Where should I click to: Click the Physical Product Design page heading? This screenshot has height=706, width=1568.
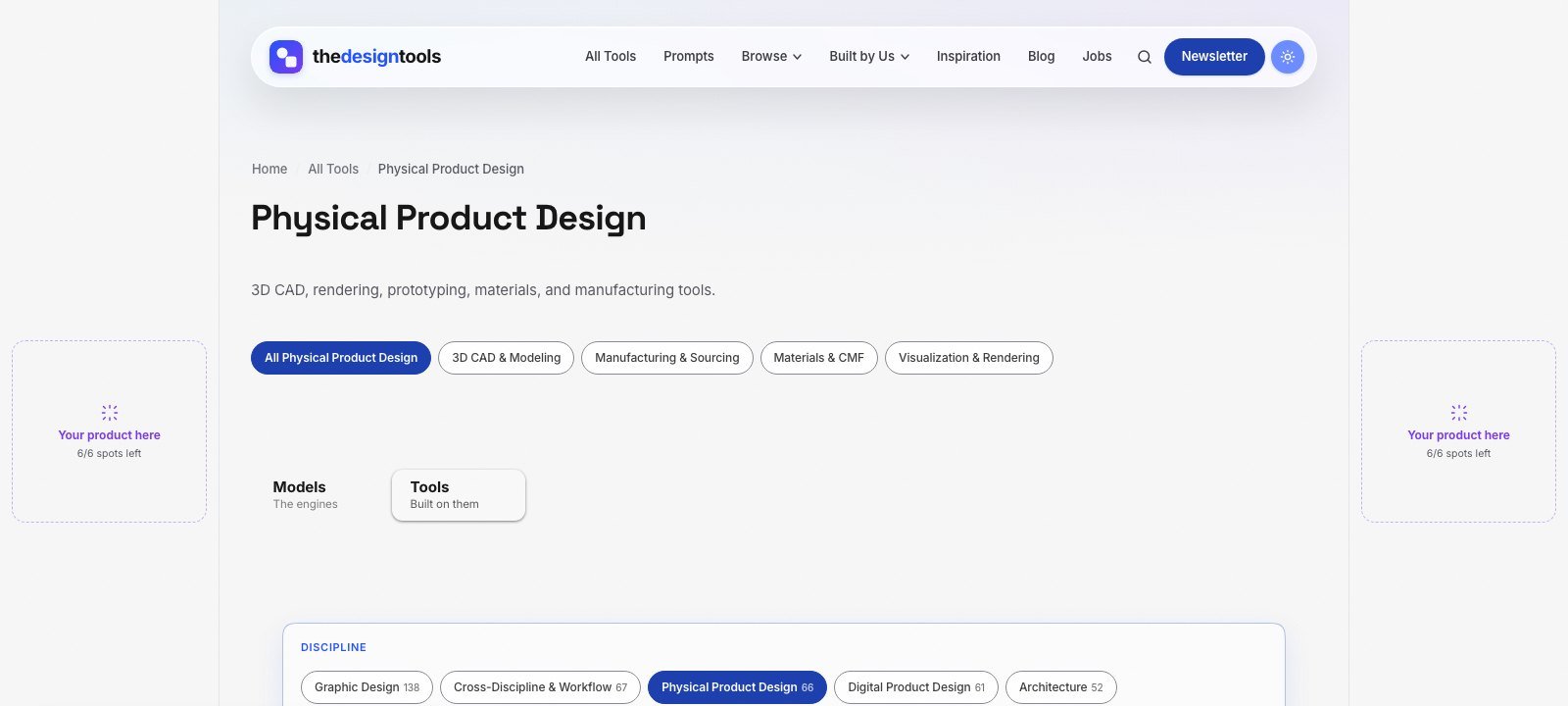click(x=449, y=218)
